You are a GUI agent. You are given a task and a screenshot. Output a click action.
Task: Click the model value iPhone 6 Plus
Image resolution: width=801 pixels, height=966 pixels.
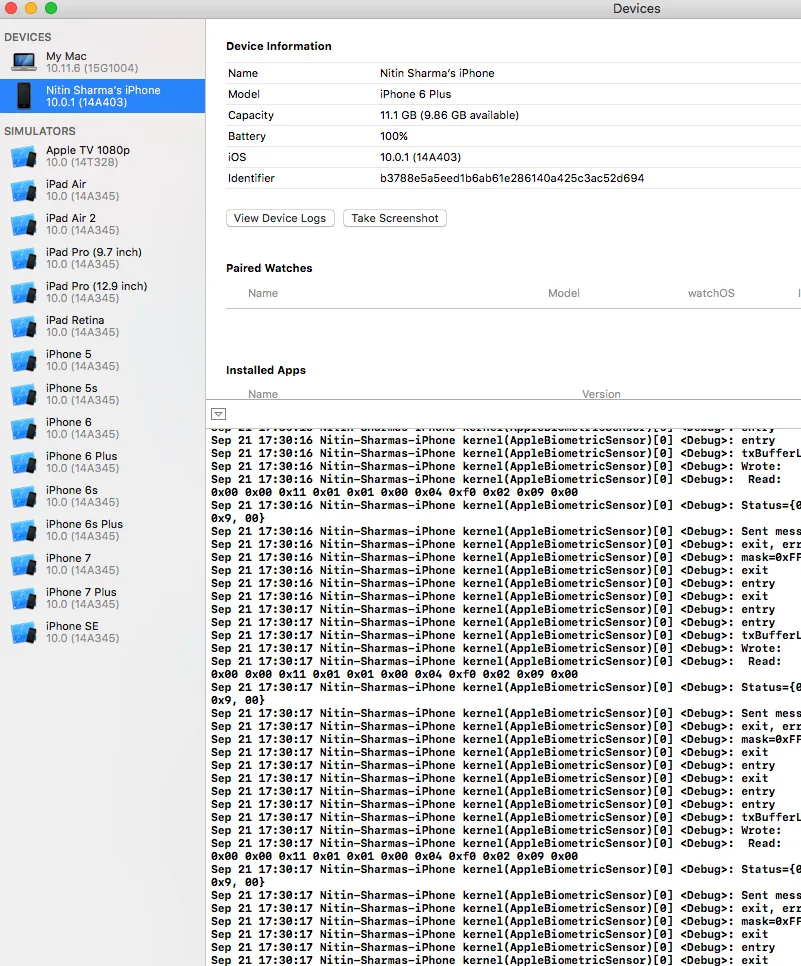[415, 94]
